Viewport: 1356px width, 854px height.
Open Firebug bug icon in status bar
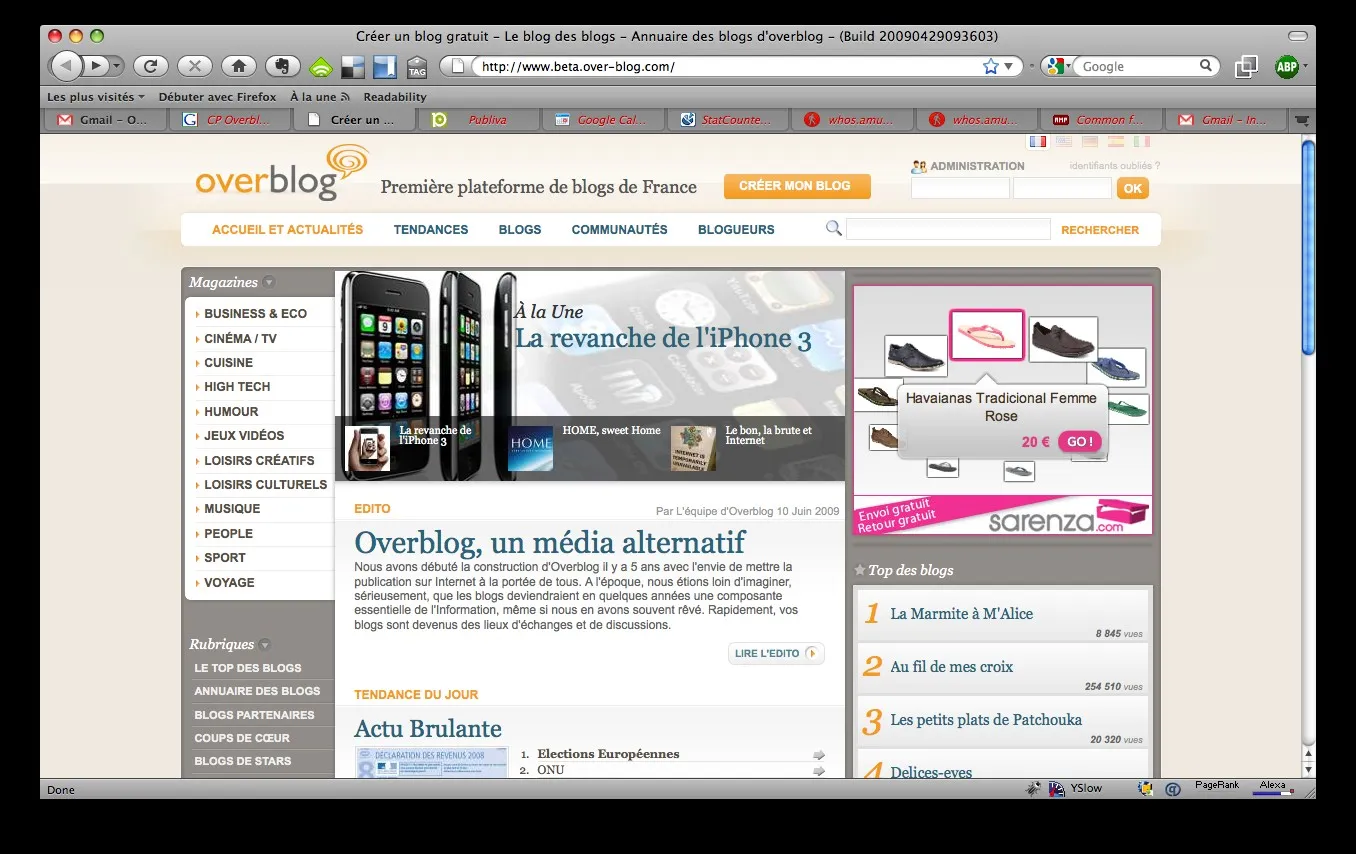pyautogui.click(x=1033, y=789)
